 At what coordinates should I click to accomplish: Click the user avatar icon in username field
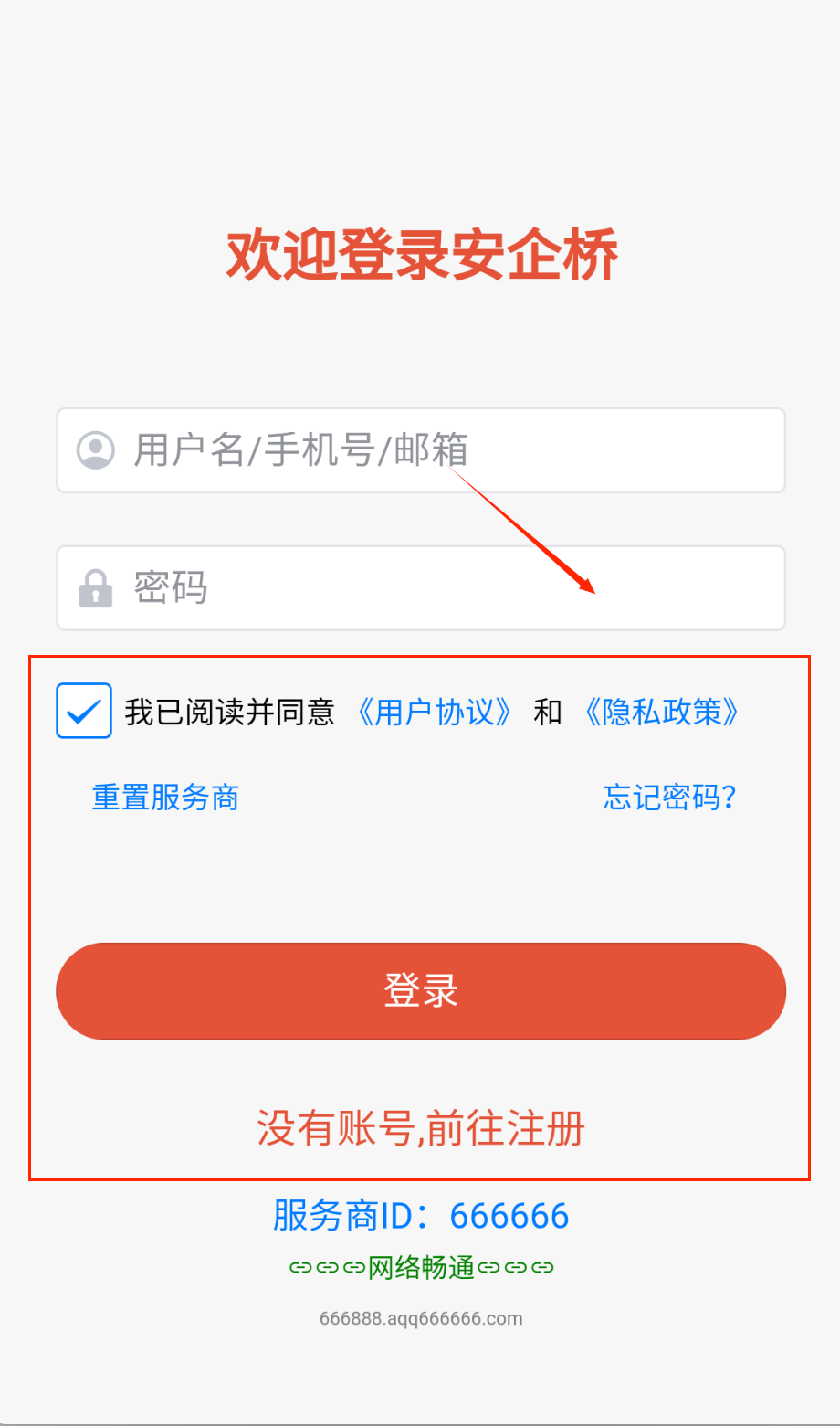[96, 450]
